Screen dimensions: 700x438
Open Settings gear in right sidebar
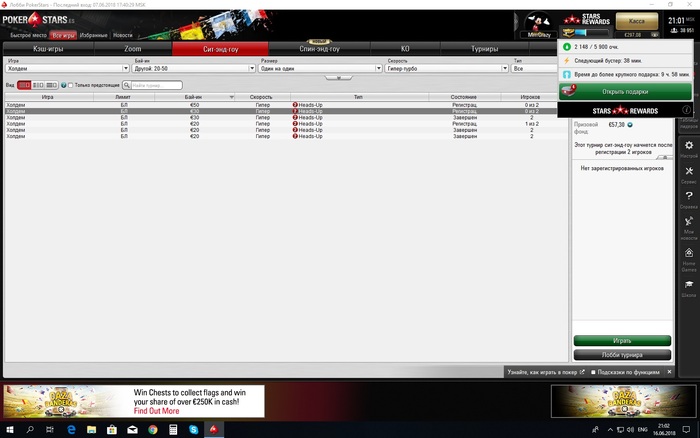[689, 146]
